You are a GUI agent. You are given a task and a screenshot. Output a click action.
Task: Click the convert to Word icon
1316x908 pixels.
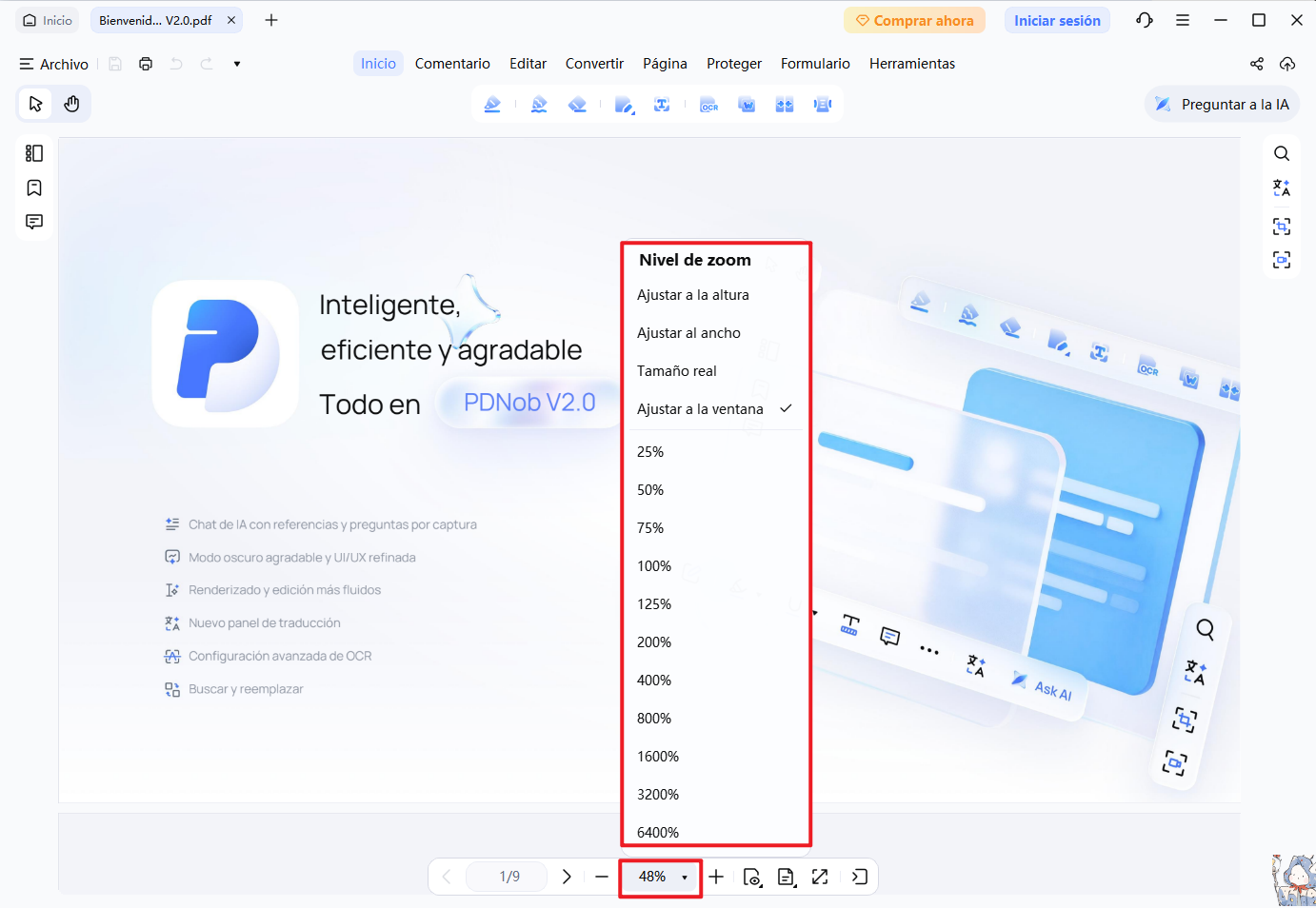tap(747, 105)
